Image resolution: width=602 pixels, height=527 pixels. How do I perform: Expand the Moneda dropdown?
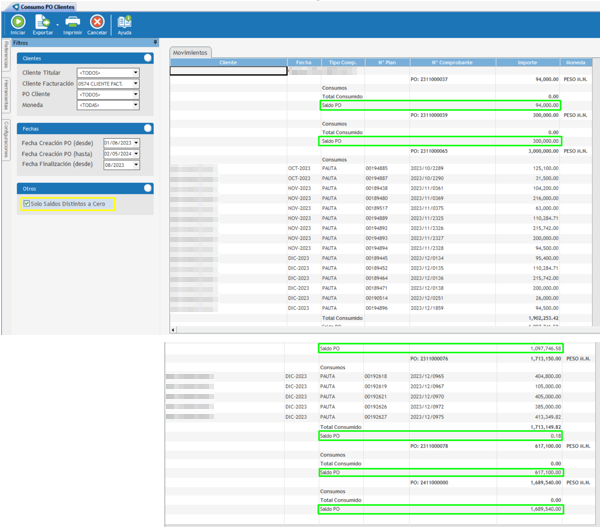136,104
